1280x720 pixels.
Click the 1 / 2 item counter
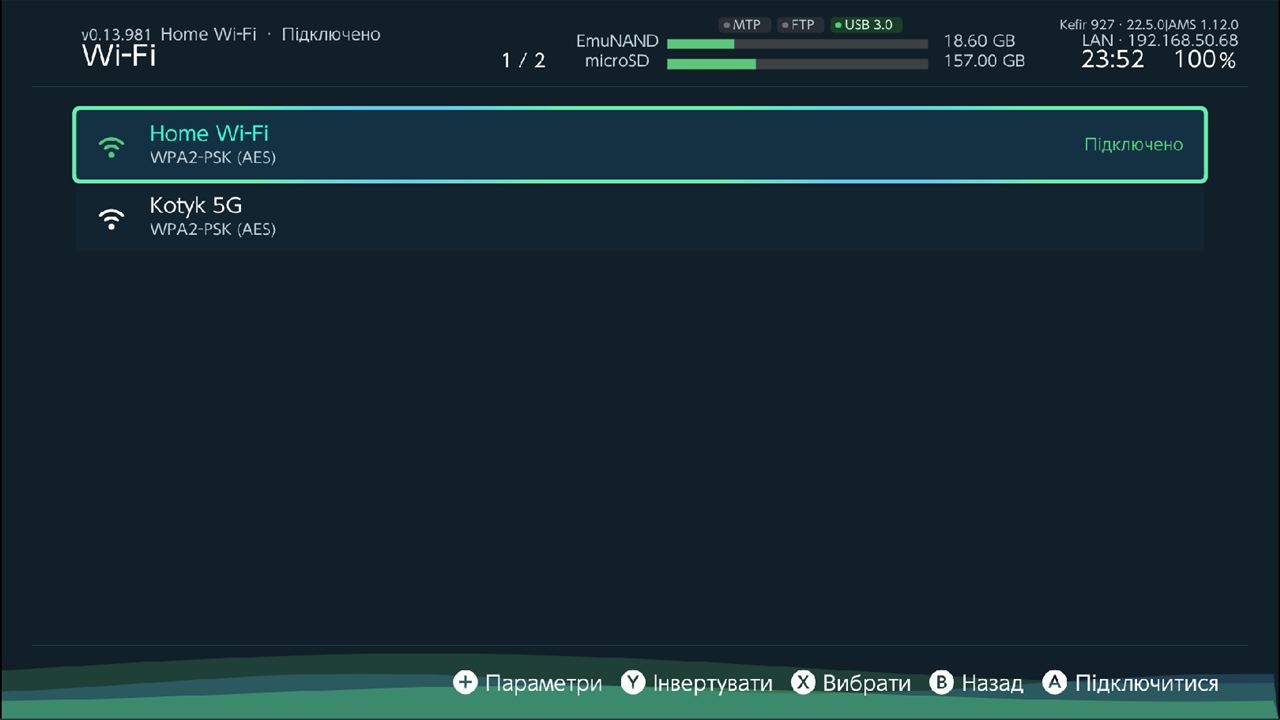524,61
